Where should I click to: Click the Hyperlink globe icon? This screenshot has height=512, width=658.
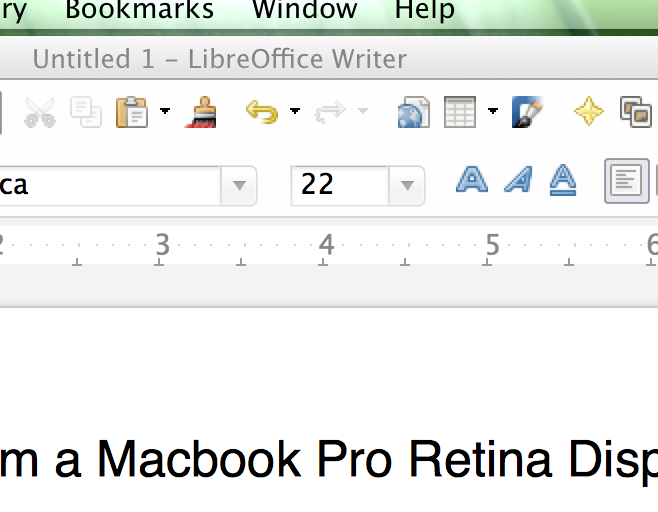[414, 112]
